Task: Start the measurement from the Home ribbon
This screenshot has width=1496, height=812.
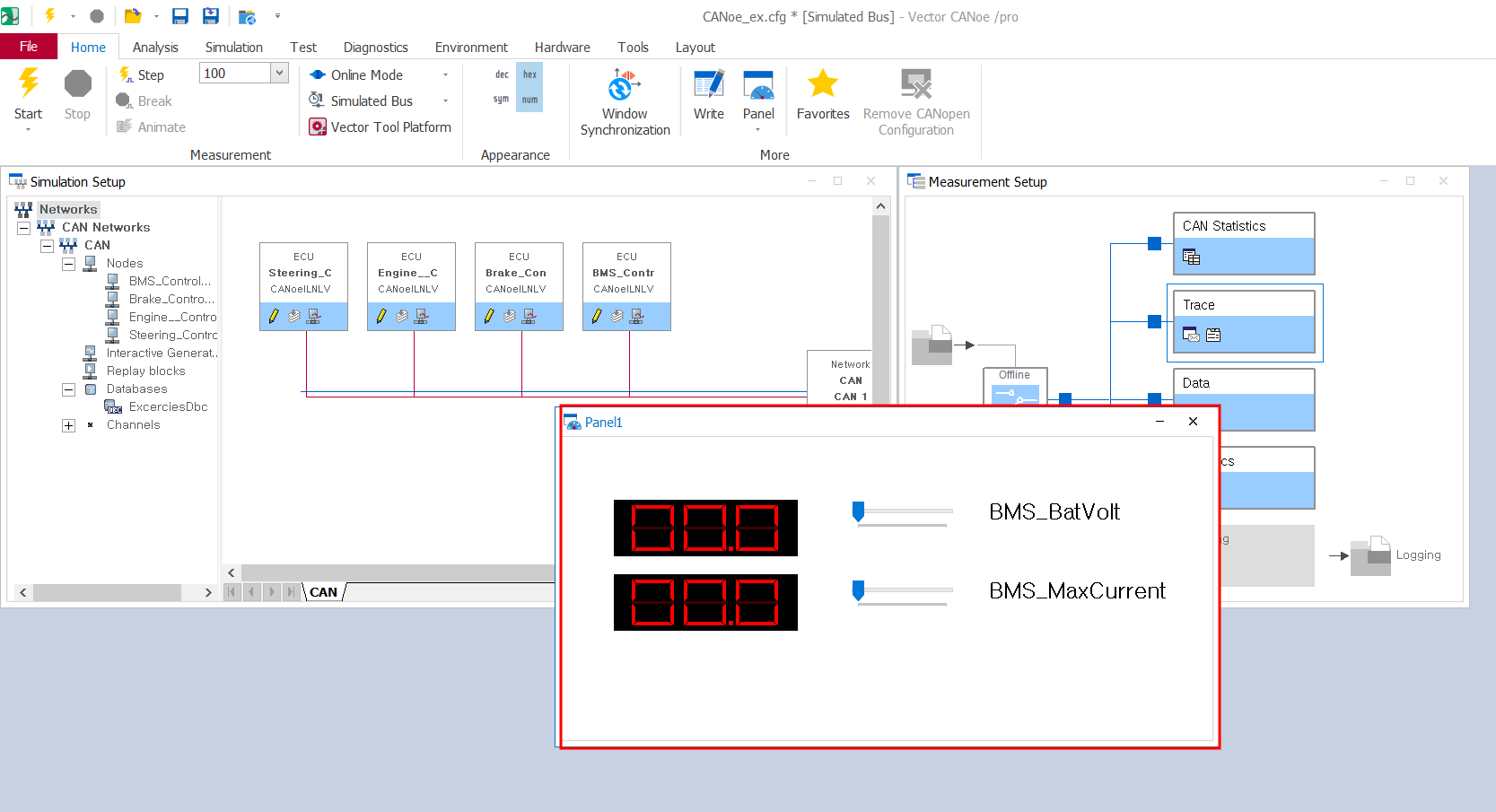Action: pyautogui.click(x=28, y=94)
